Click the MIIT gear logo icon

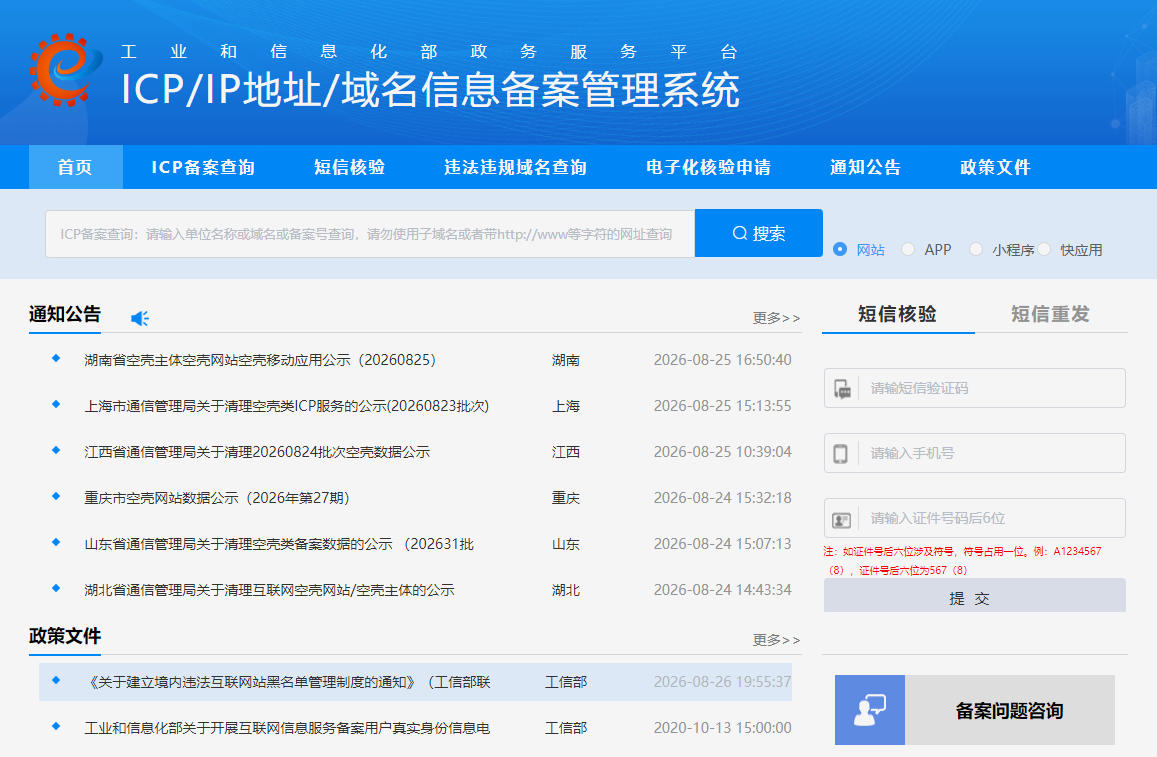66,69
